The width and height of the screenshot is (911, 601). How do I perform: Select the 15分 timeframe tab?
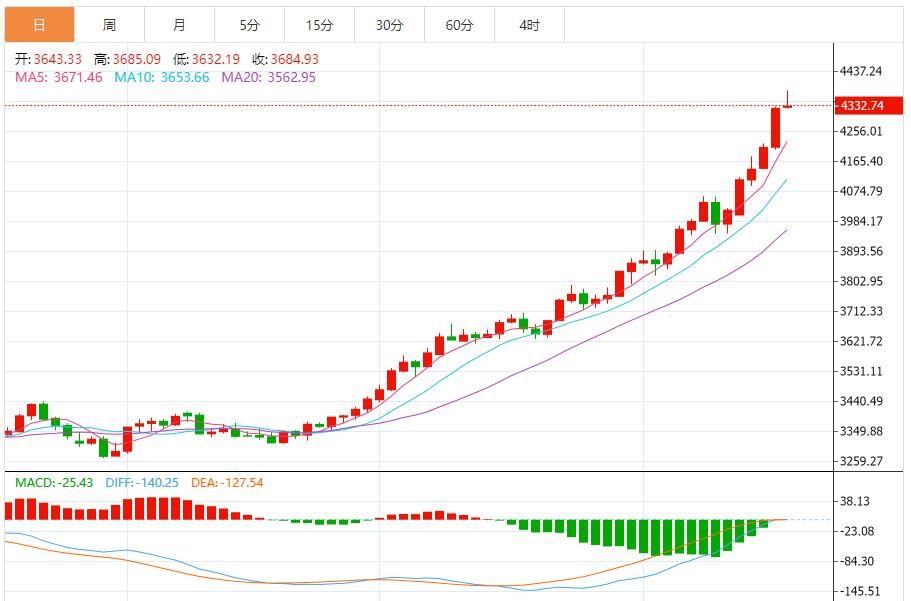click(319, 25)
